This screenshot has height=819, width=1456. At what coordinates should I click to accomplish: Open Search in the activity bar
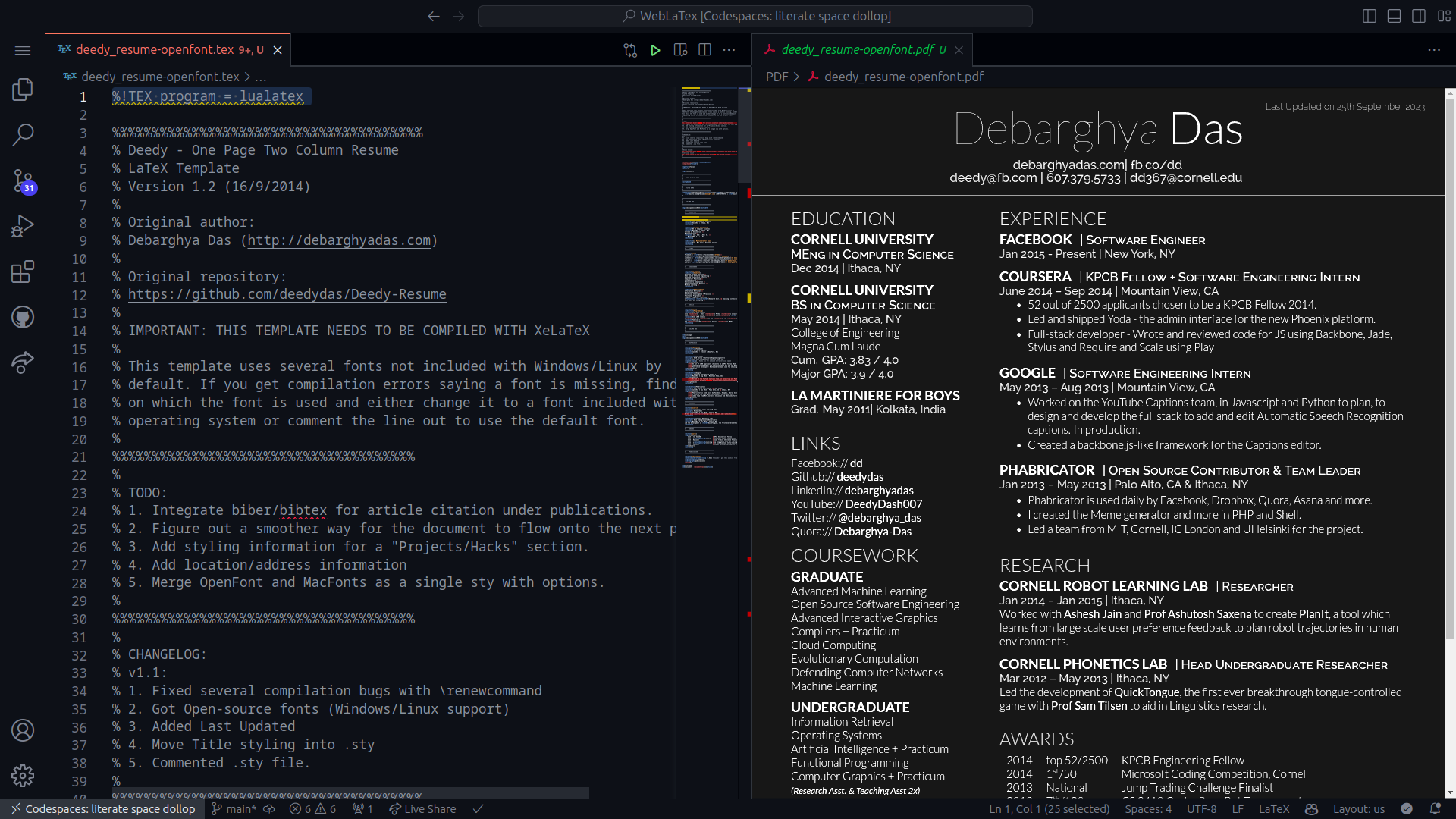tap(23, 134)
